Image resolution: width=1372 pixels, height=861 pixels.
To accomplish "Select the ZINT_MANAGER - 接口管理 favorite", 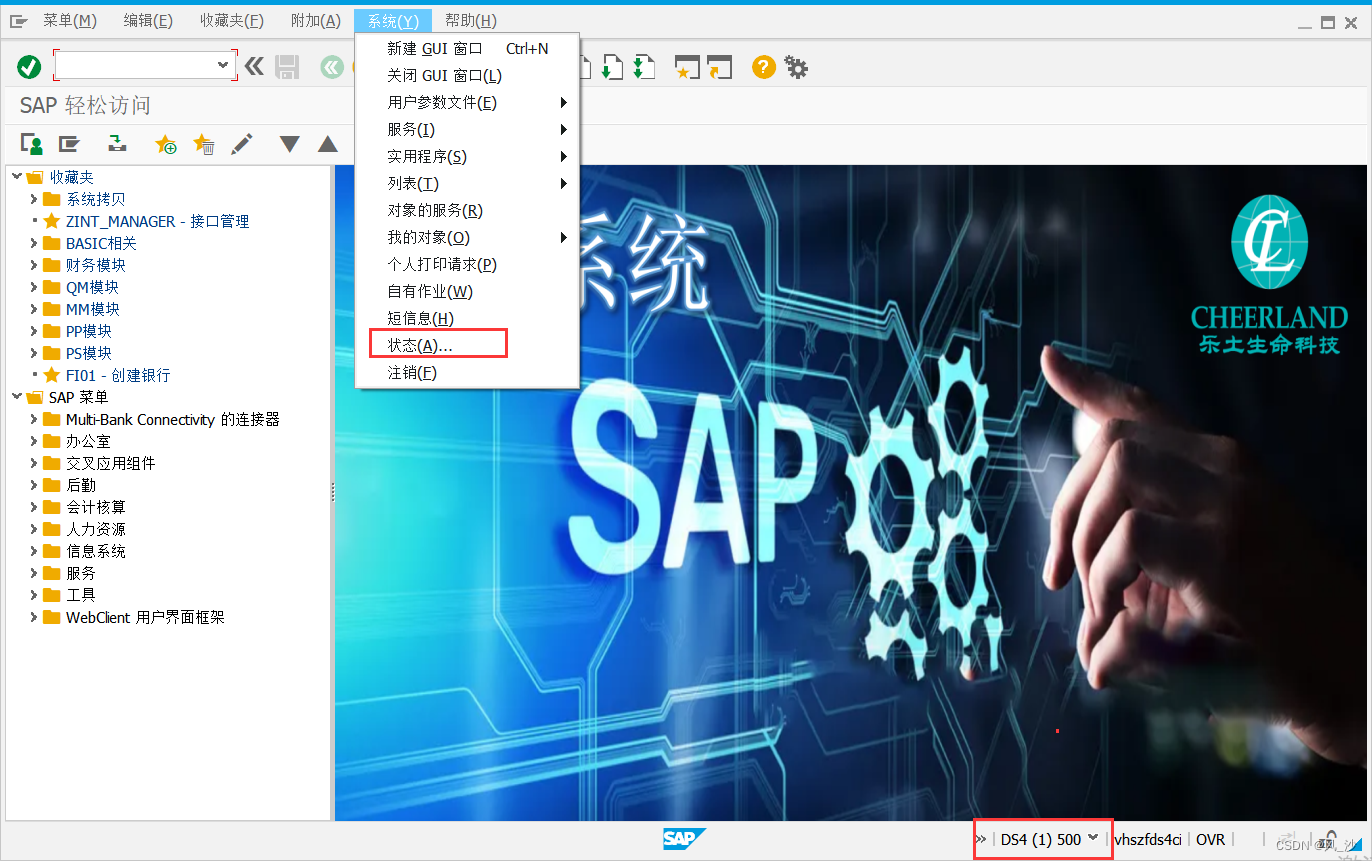I will pos(157,221).
